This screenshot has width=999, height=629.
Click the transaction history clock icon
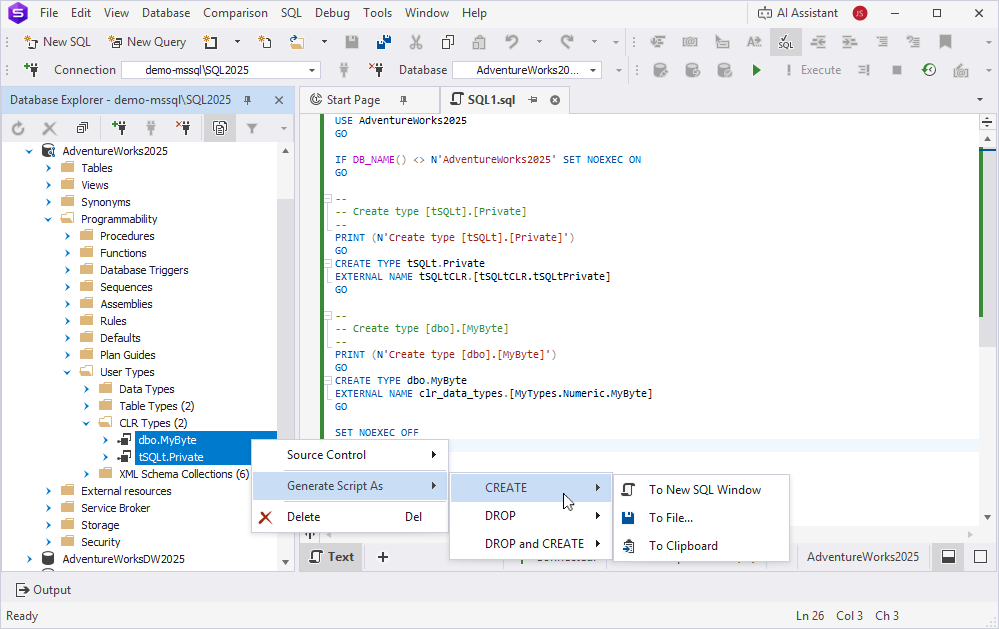click(929, 70)
